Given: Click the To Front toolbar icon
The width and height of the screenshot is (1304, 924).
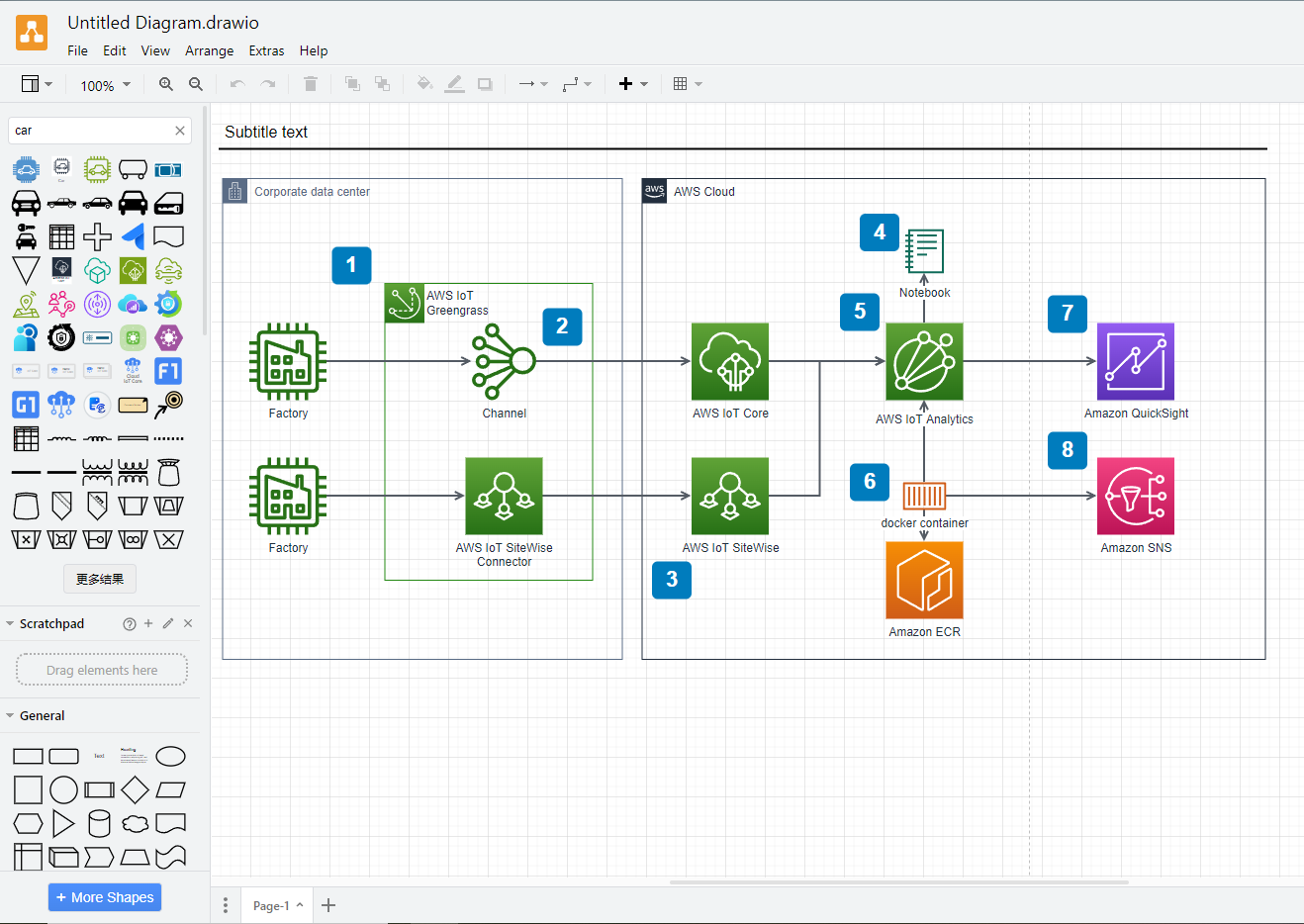Looking at the screenshot, I should pos(352,84).
